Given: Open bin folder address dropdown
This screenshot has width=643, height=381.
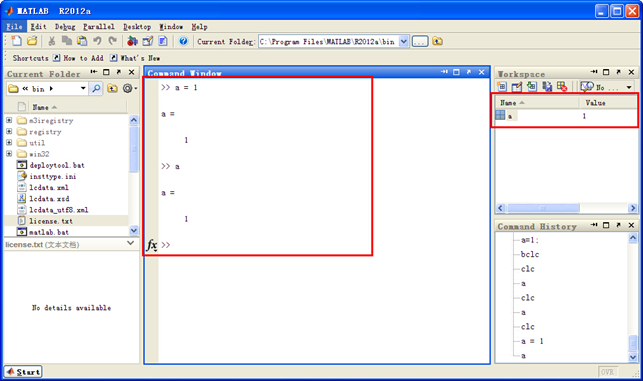Looking at the screenshot, I should 83,88.
